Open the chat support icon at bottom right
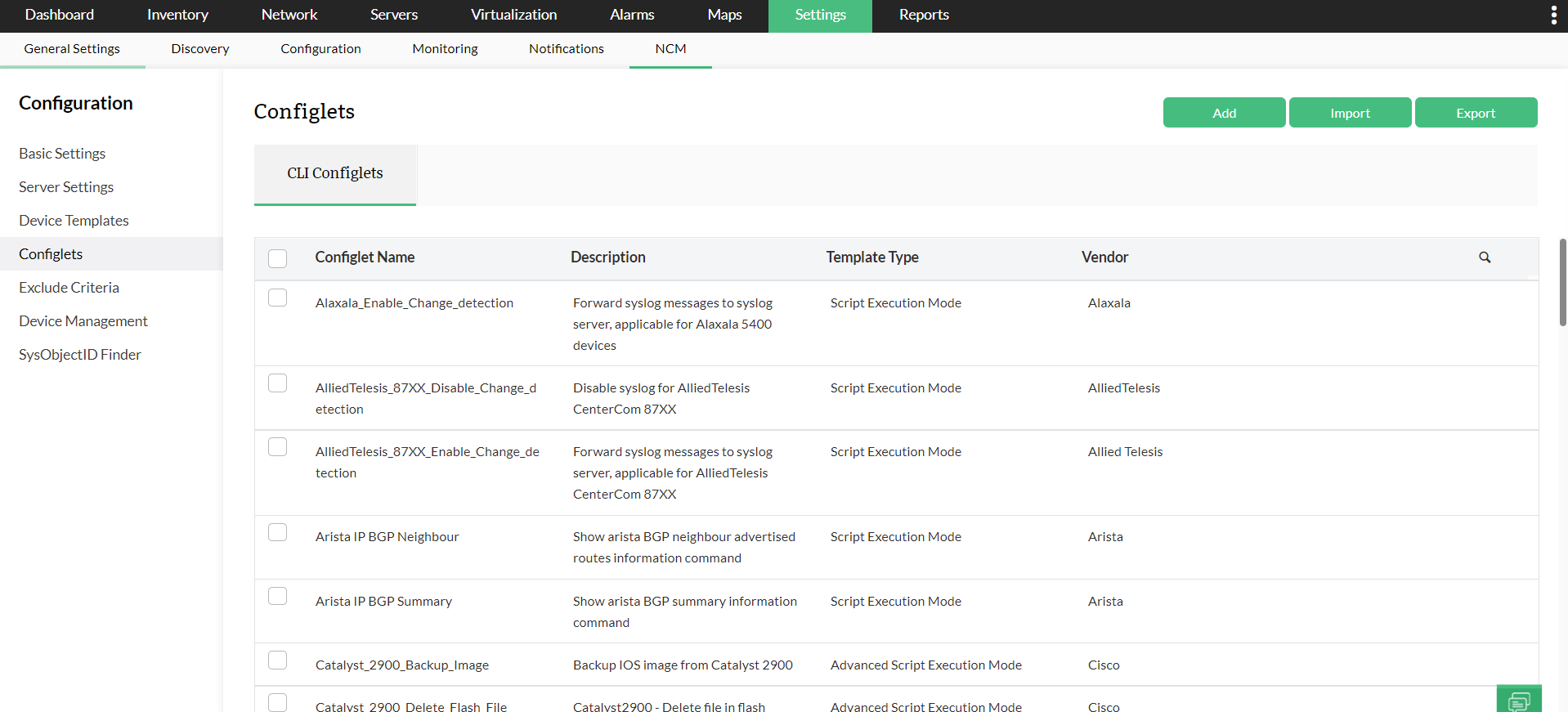1568x712 pixels. pyautogui.click(x=1518, y=700)
